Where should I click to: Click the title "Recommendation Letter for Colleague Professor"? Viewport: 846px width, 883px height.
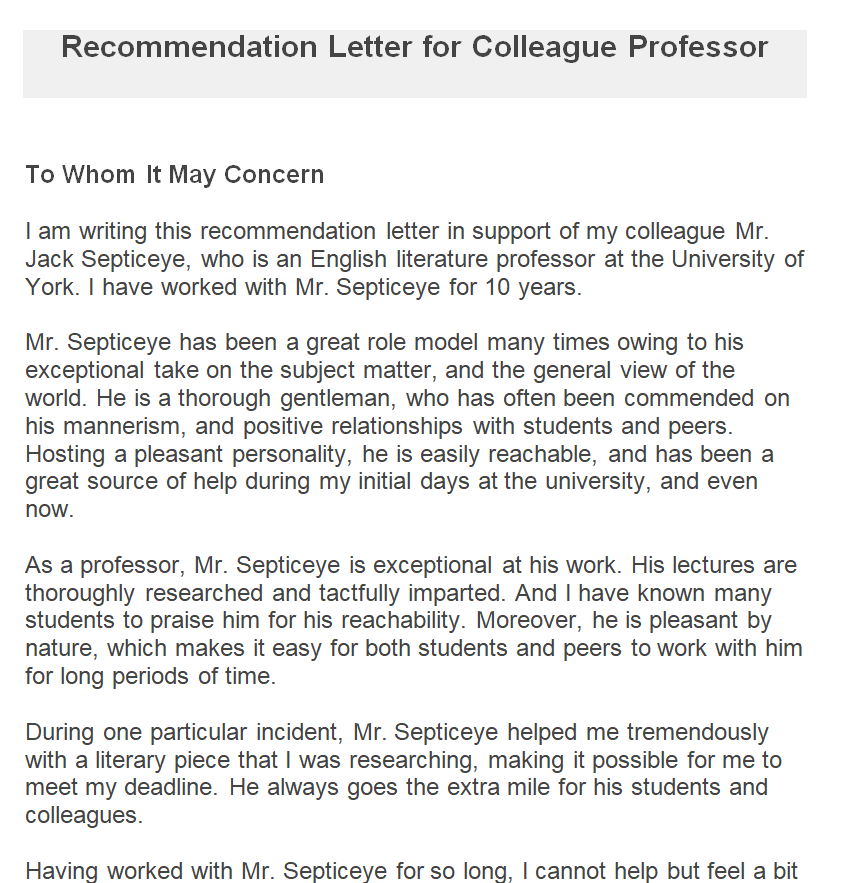pyautogui.click(x=414, y=47)
